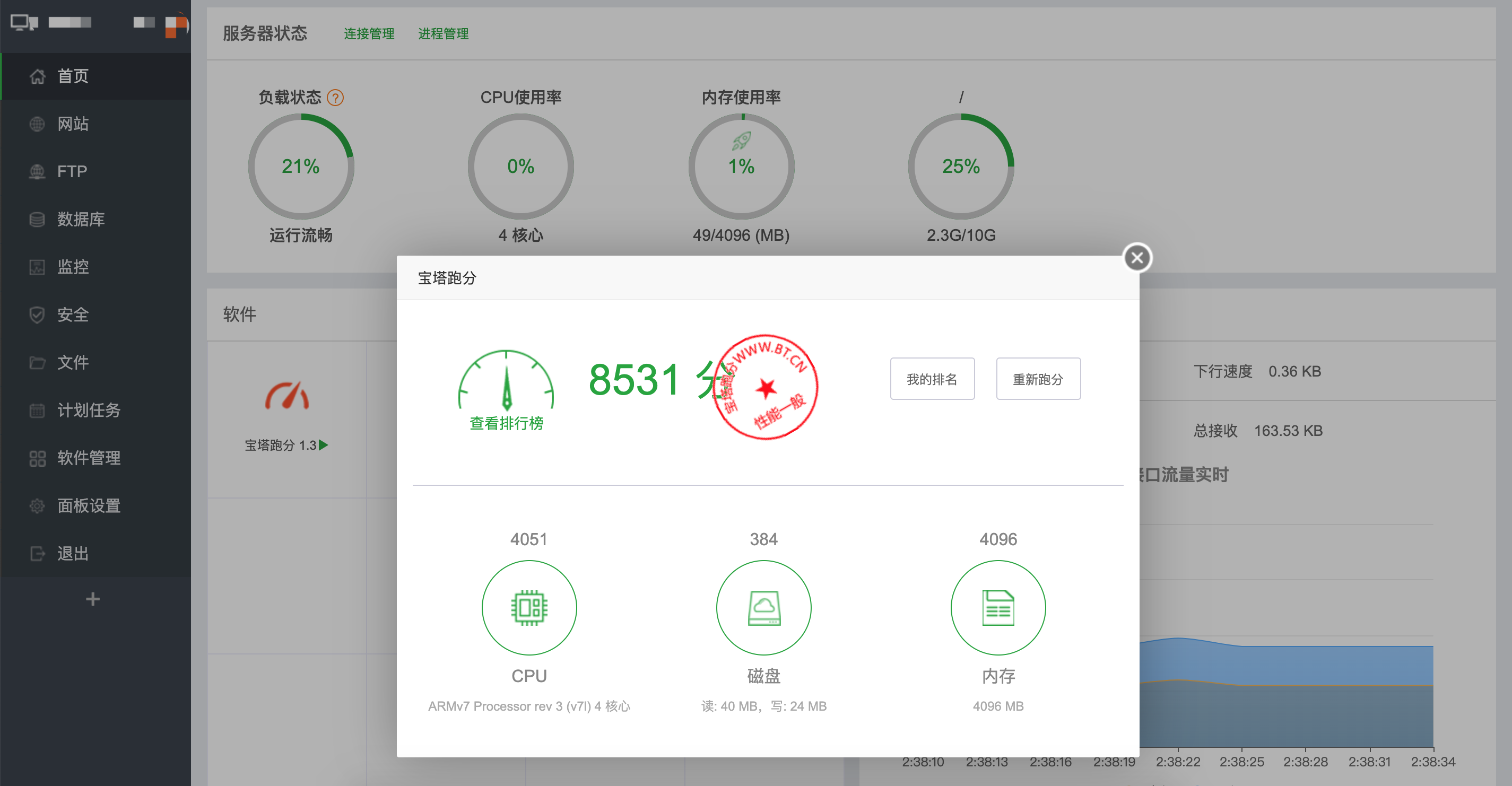The image size is (1512, 786).
Task: Click the speedometer gauge icon in dialog
Action: point(506,380)
